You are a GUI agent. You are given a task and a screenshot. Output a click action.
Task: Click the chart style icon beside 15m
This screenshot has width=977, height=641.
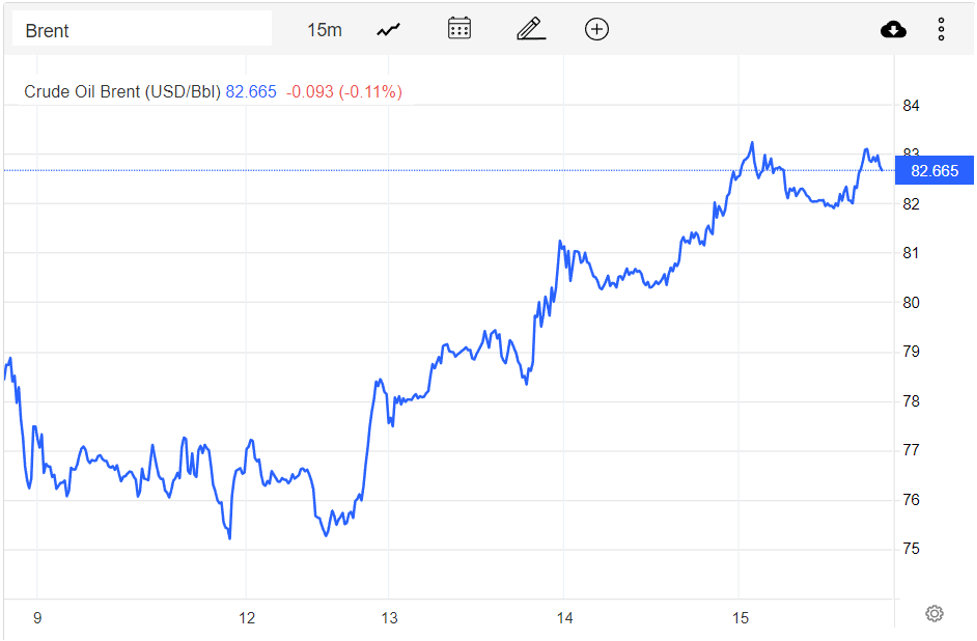[387, 28]
